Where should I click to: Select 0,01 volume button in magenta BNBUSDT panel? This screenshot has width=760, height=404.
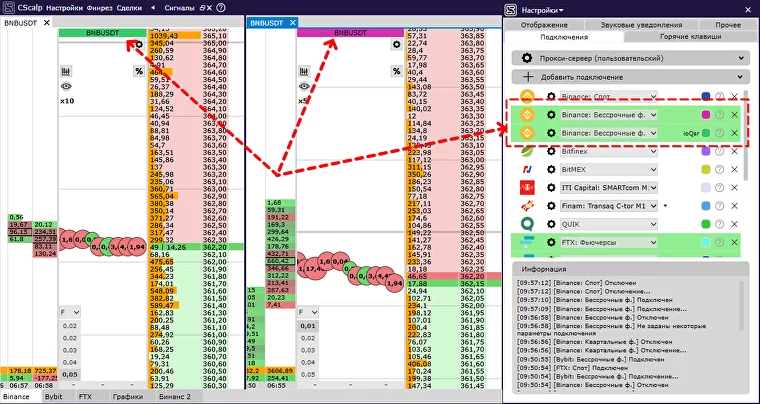tap(308, 326)
